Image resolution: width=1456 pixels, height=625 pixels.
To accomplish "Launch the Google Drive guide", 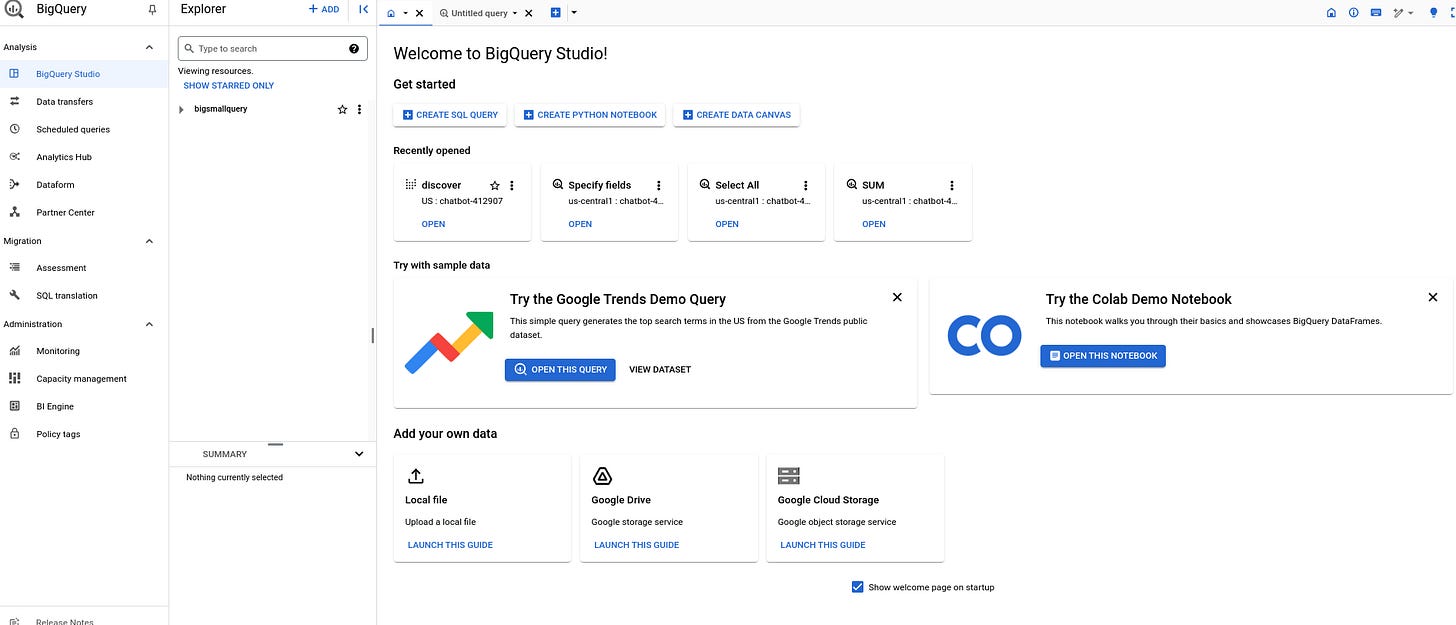I will [x=636, y=545].
